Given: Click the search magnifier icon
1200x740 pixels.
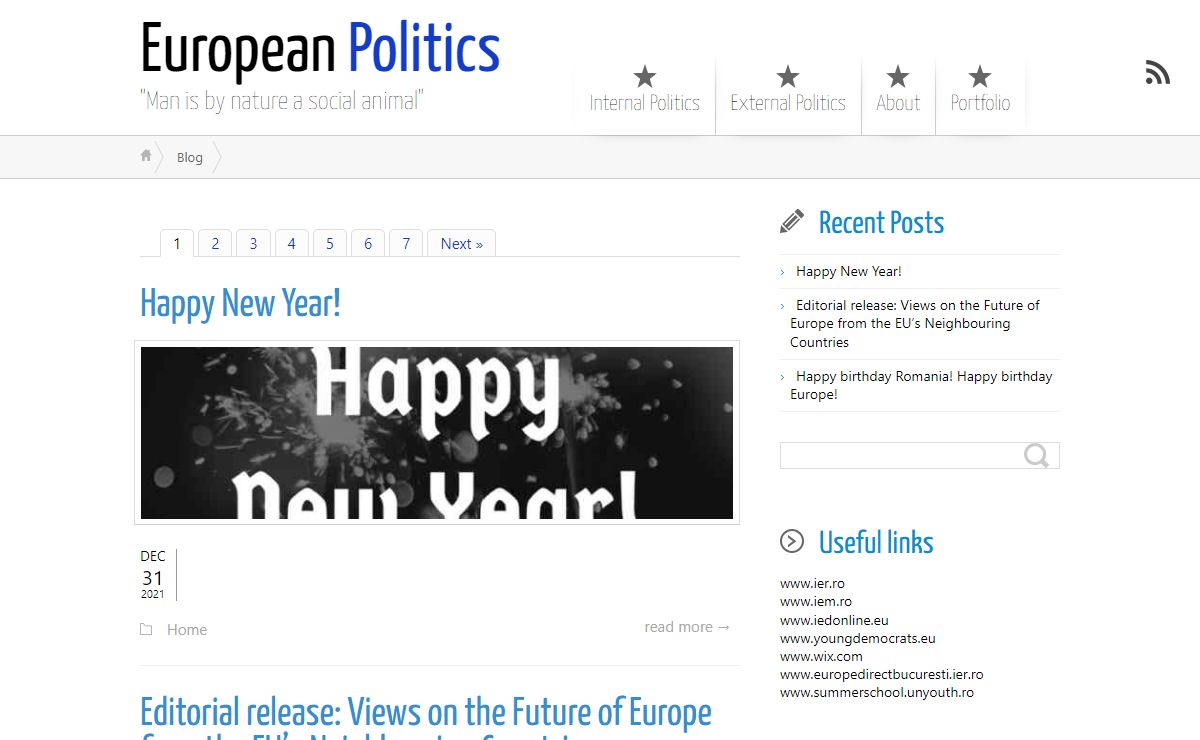Looking at the screenshot, I should pos(1036,456).
